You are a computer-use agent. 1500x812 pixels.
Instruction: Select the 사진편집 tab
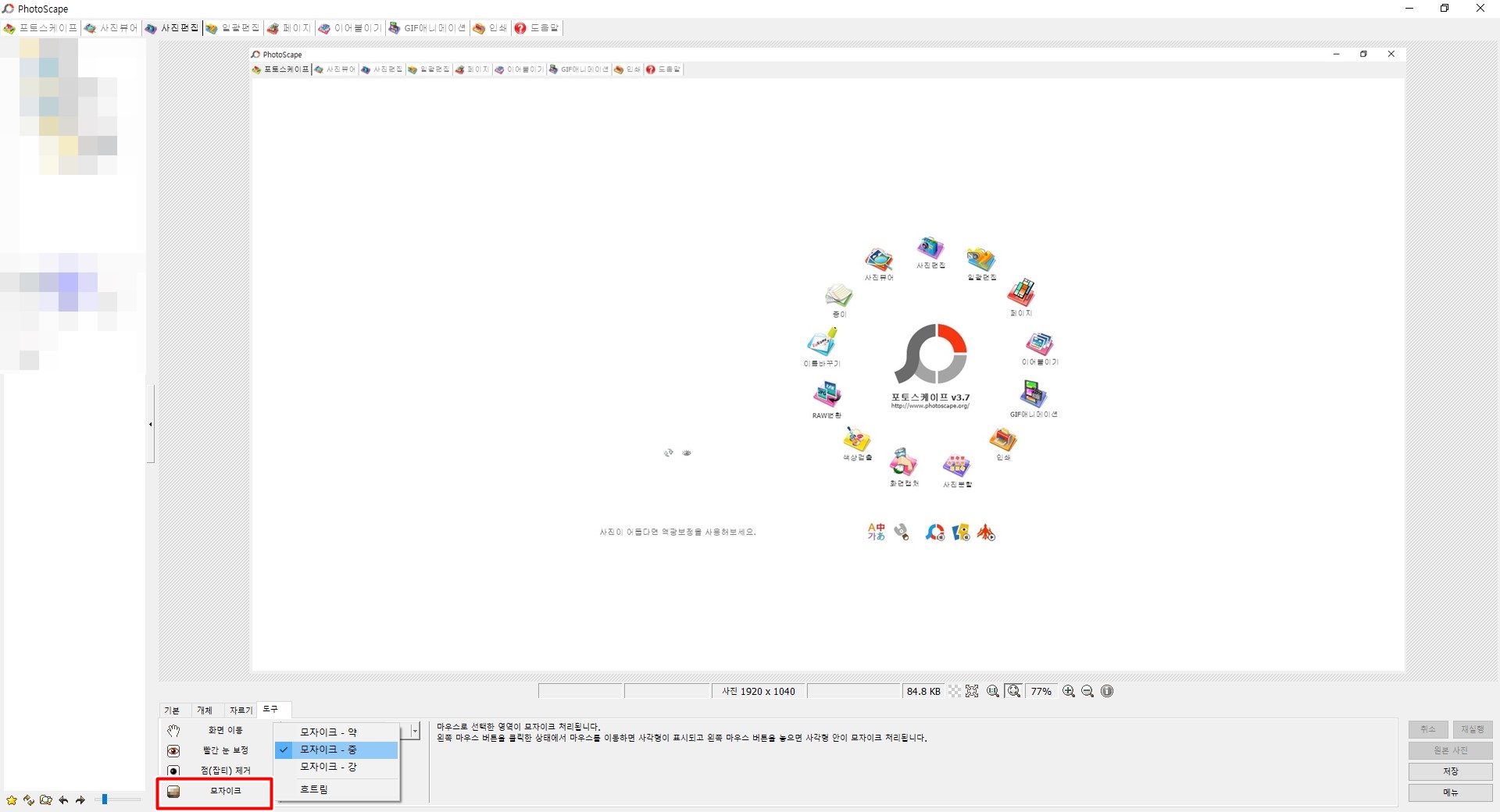172,28
